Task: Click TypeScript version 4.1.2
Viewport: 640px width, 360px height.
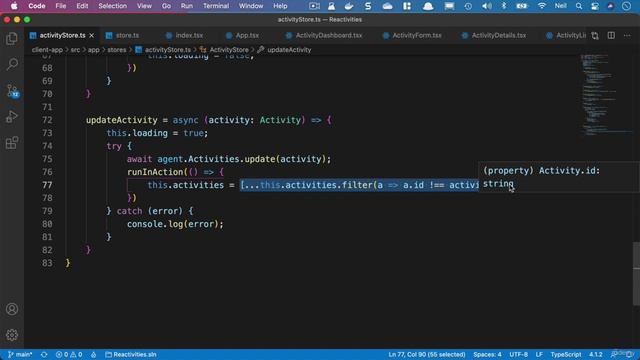Action: pos(596,354)
